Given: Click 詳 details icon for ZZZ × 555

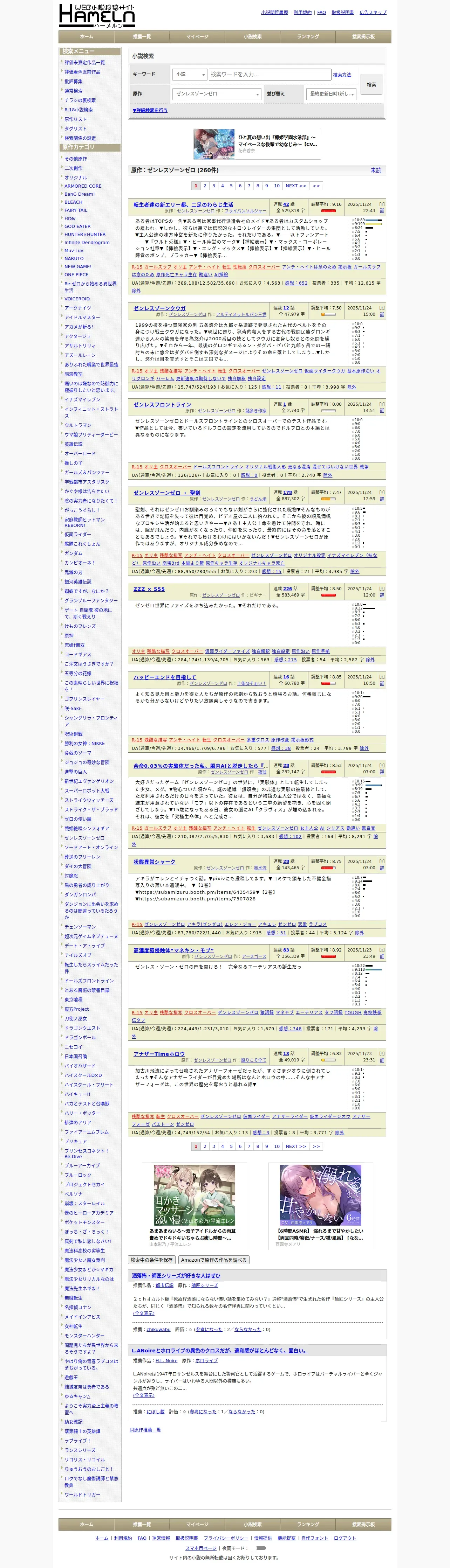Looking at the screenshot, I should pos(382,595).
